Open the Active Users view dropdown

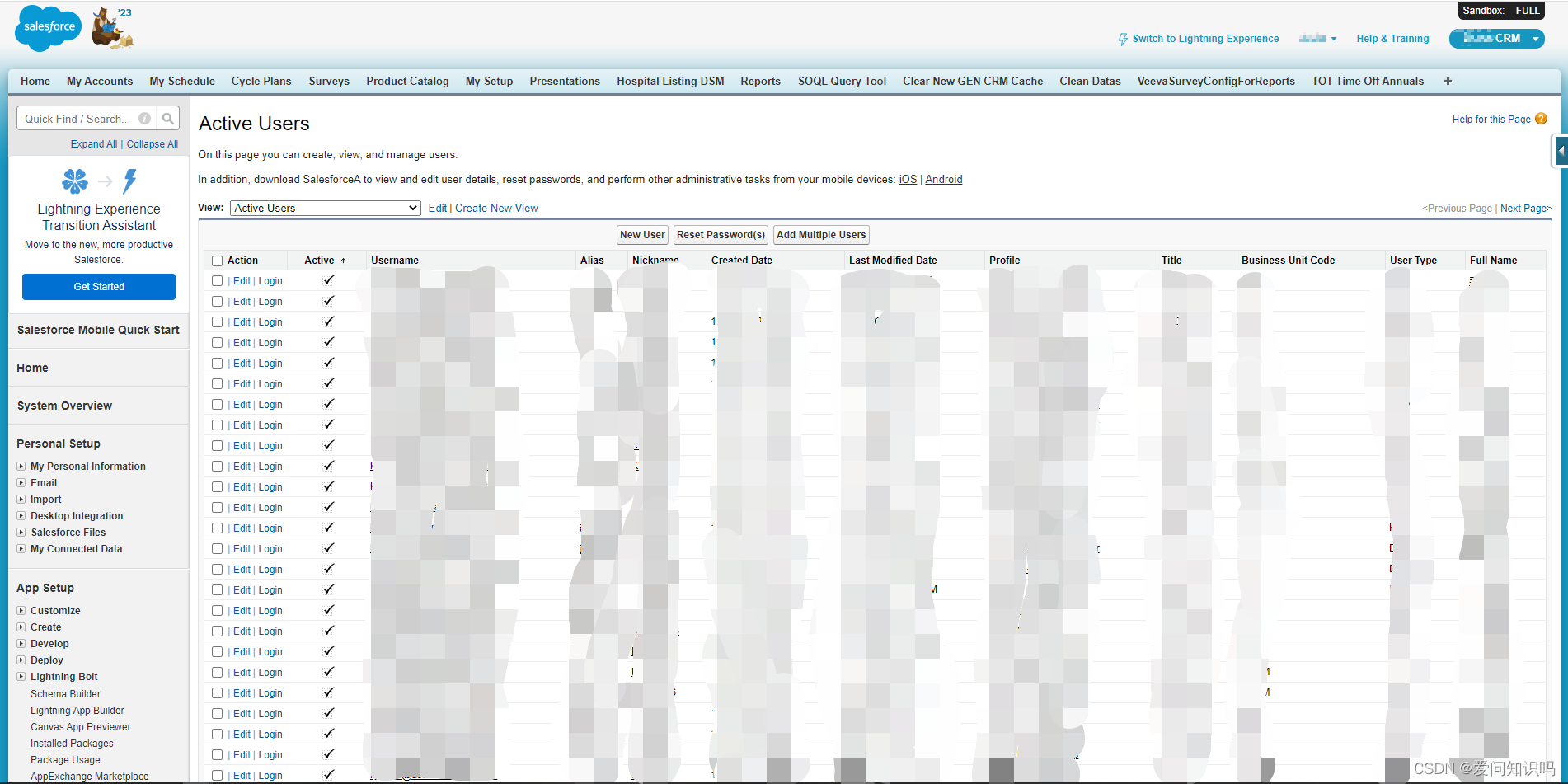click(326, 208)
